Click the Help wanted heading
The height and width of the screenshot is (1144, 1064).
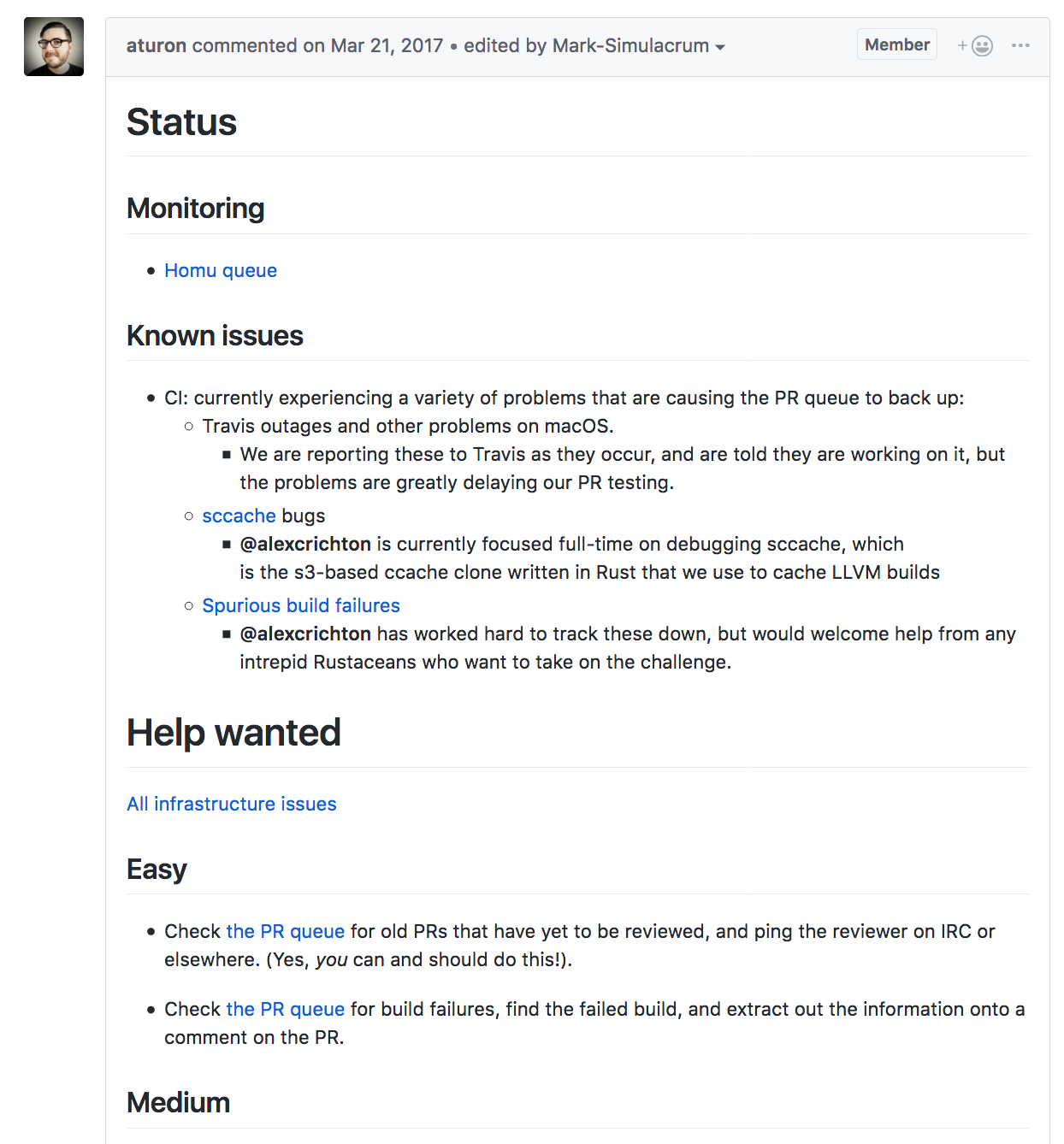pos(233,733)
